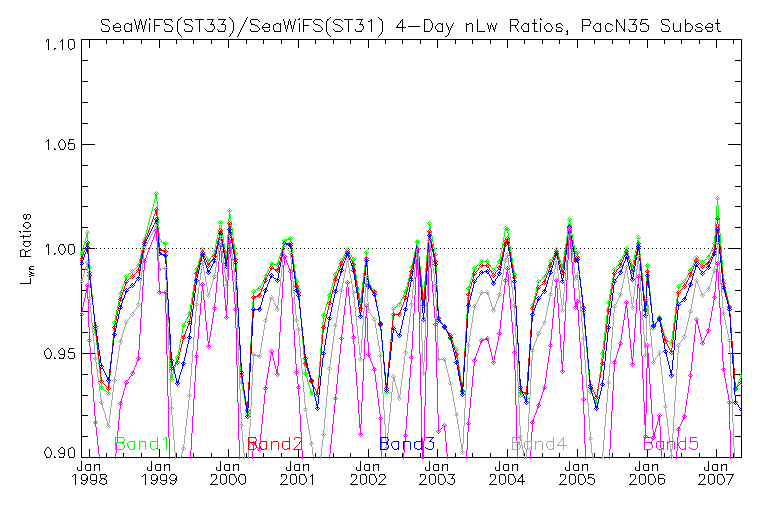The width and height of the screenshot is (768, 512).
Task: Select the gray Band4 legend label
Action: 539,444
